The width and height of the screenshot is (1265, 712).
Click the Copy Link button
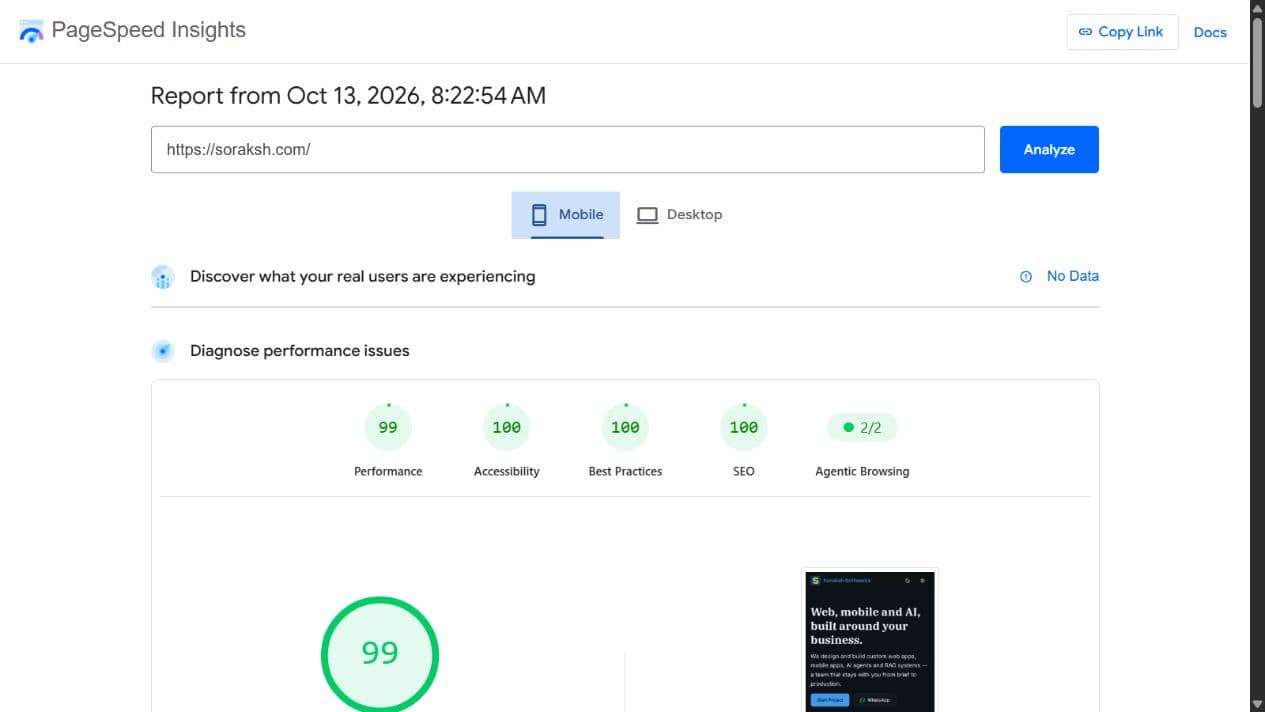1122,32
